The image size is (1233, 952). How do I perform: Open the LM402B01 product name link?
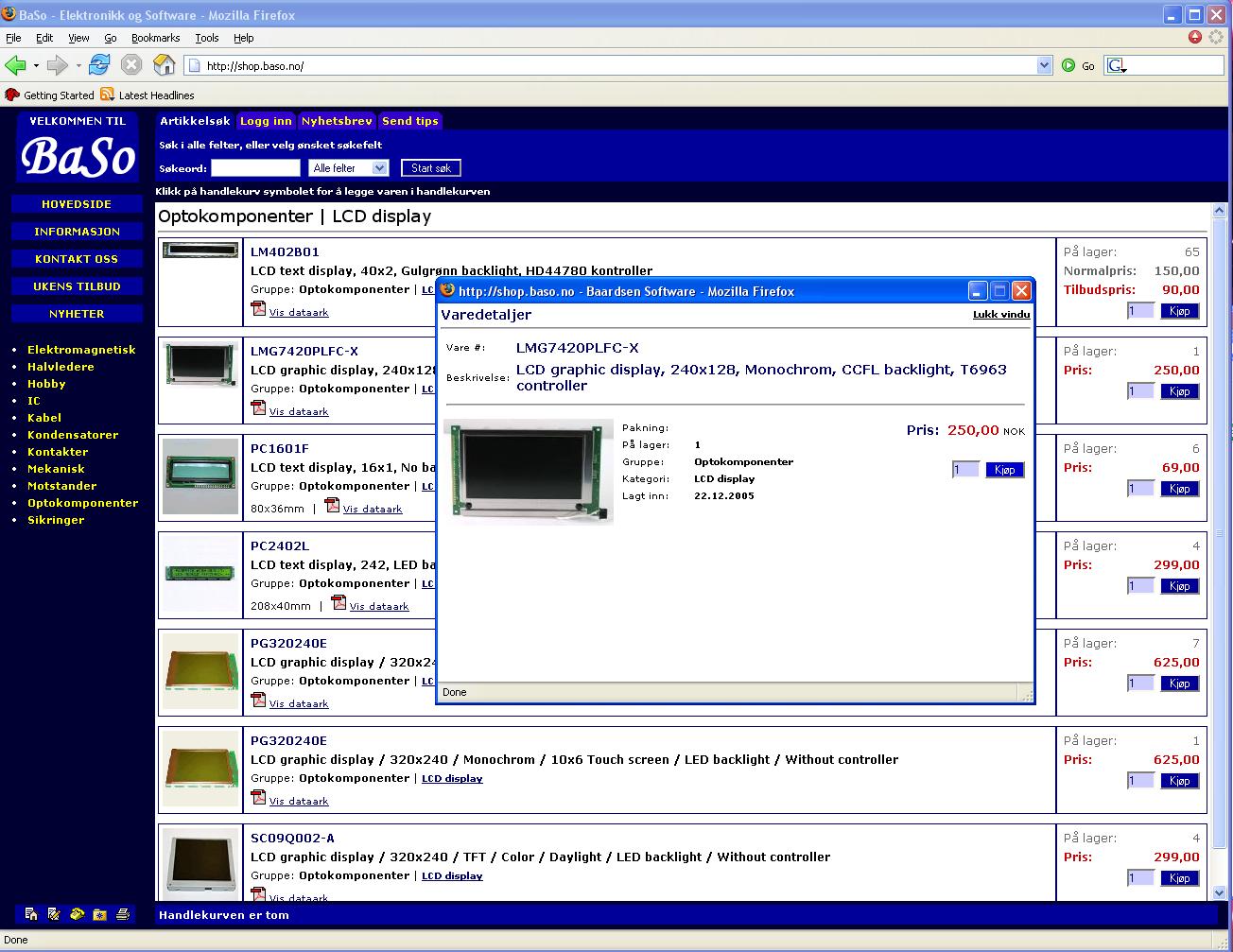pyautogui.click(x=285, y=251)
